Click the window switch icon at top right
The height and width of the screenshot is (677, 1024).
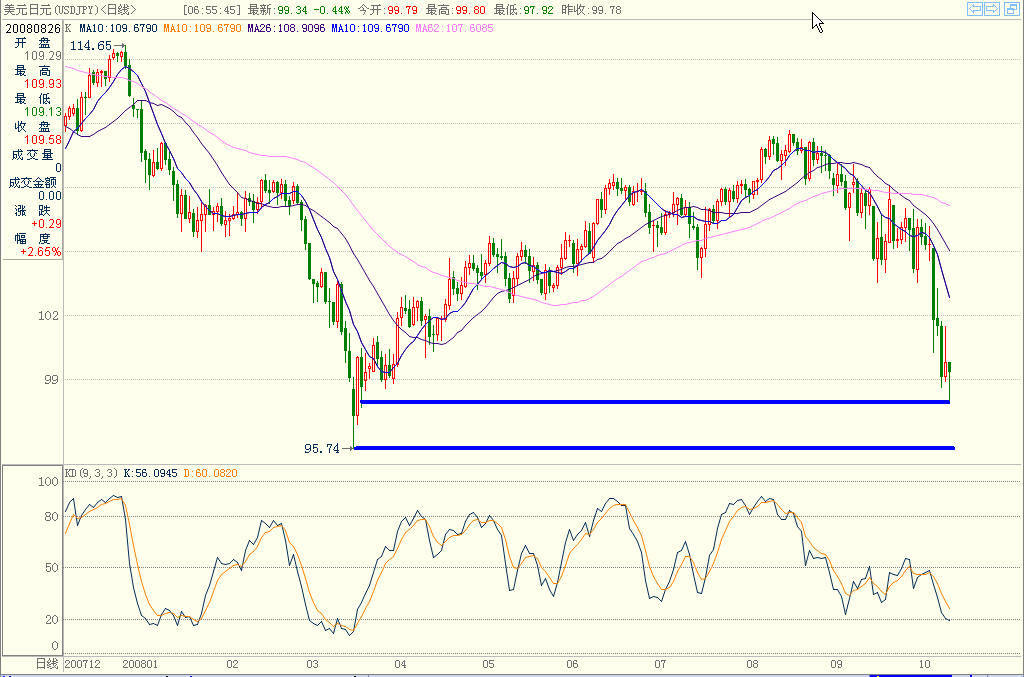point(1011,9)
